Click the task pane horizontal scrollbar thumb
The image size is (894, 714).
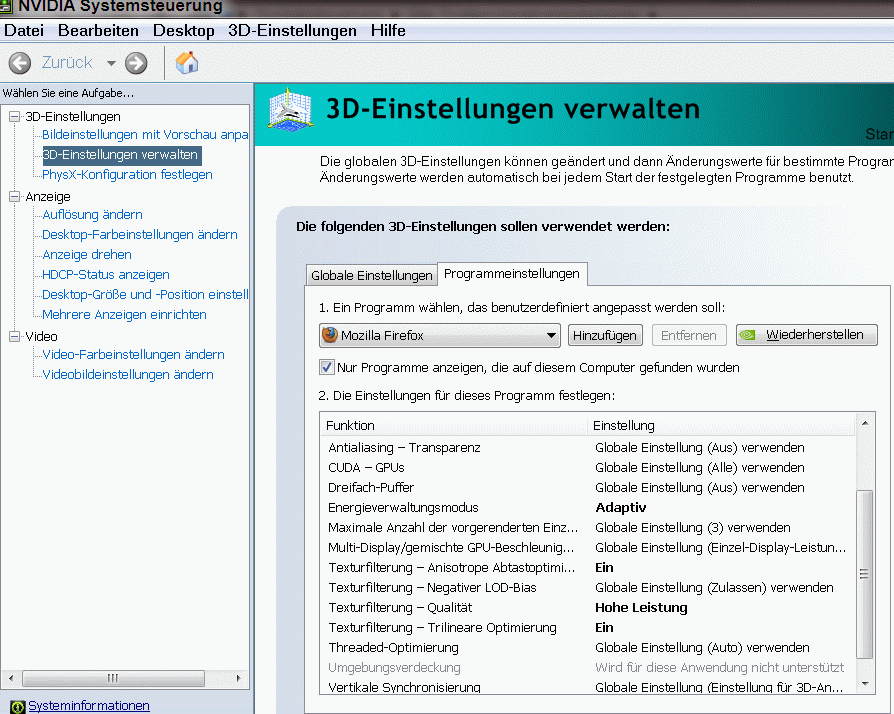pos(113,678)
